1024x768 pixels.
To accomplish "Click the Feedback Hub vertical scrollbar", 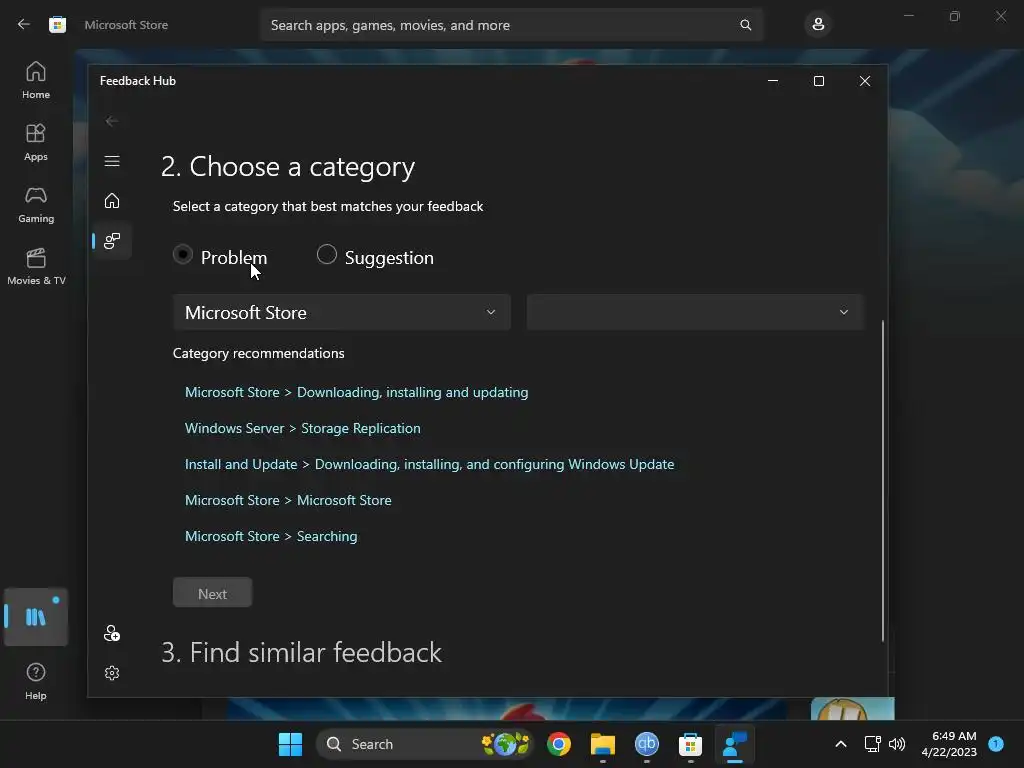I will [883, 480].
